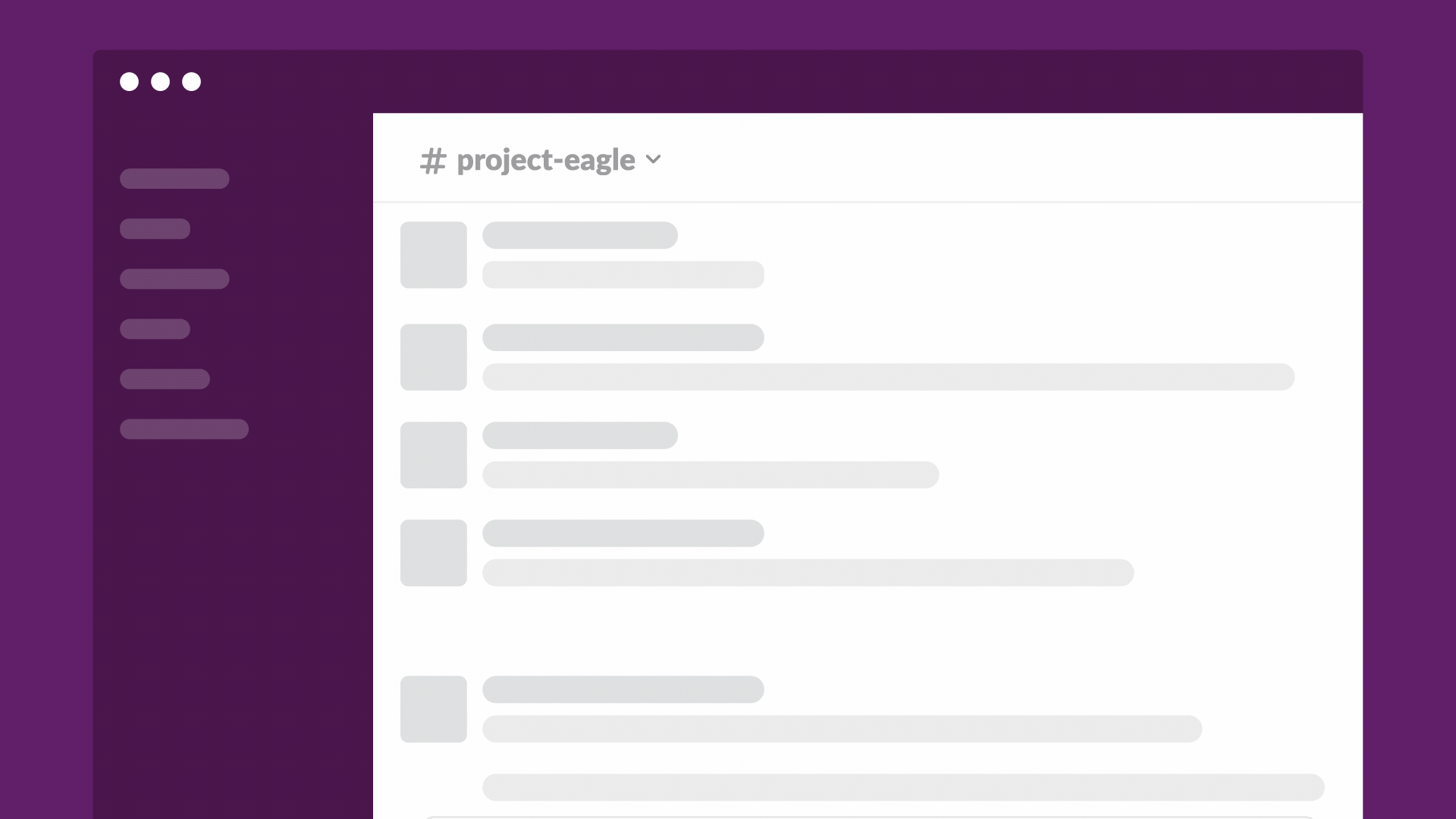Click the rightmost white window dot
Image resolution: width=1456 pixels, height=819 pixels.
pyautogui.click(x=192, y=82)
